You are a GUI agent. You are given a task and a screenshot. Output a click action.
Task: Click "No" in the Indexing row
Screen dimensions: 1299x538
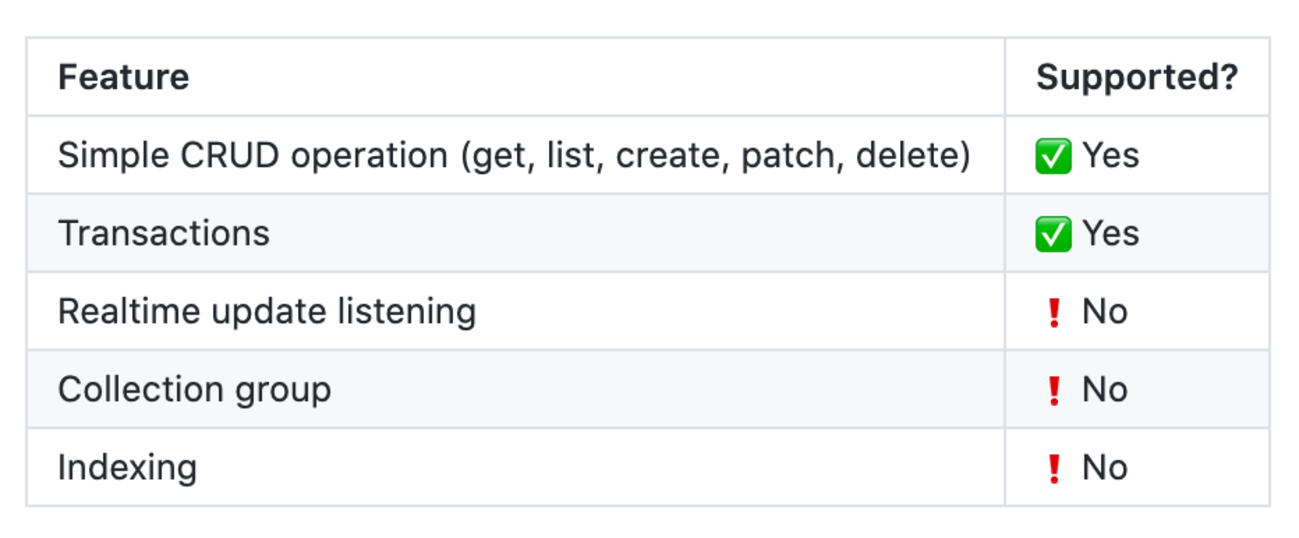1105,468
